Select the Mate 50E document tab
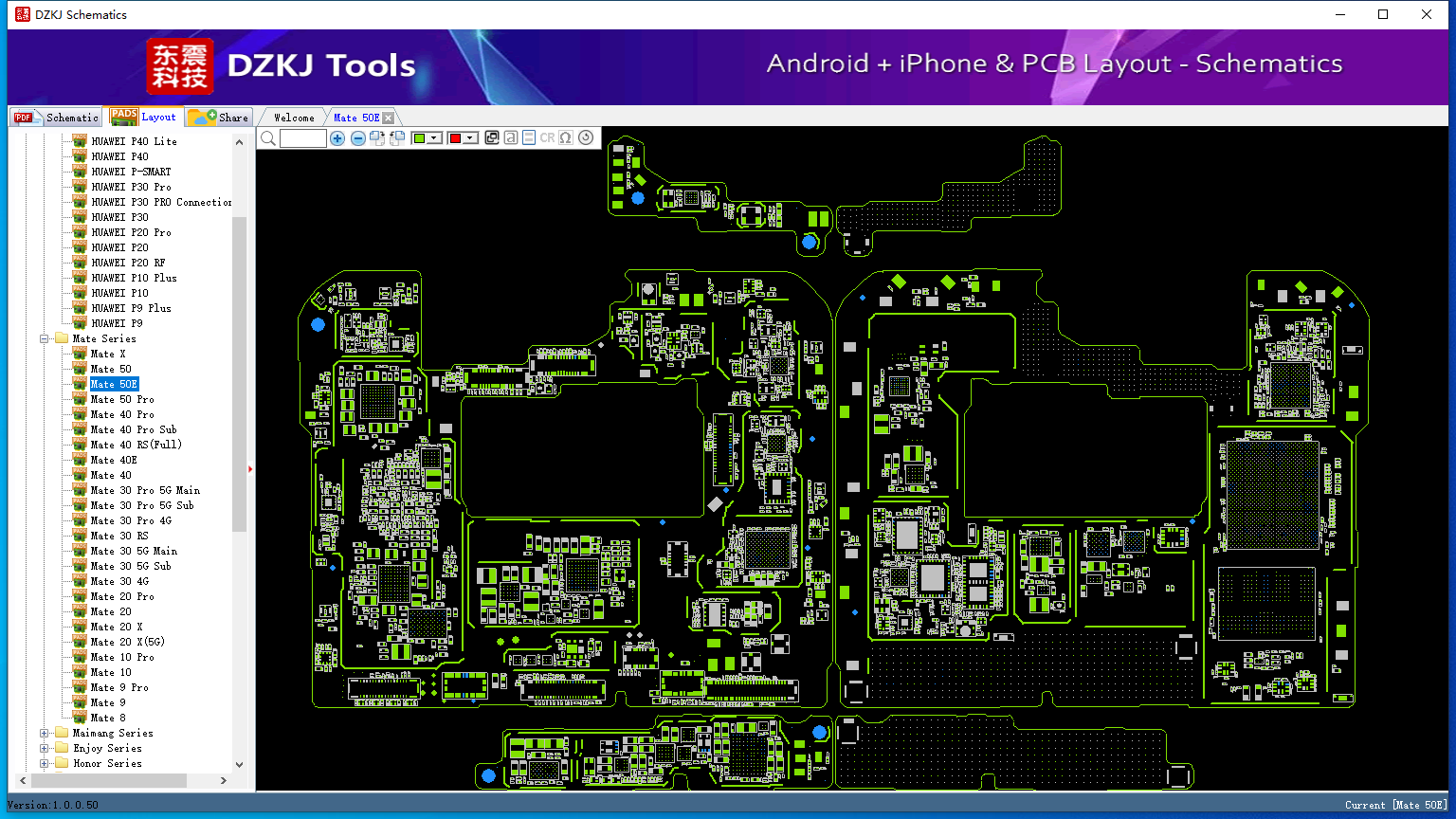This screenshot has width=1456, height=819. click(356, 118)
